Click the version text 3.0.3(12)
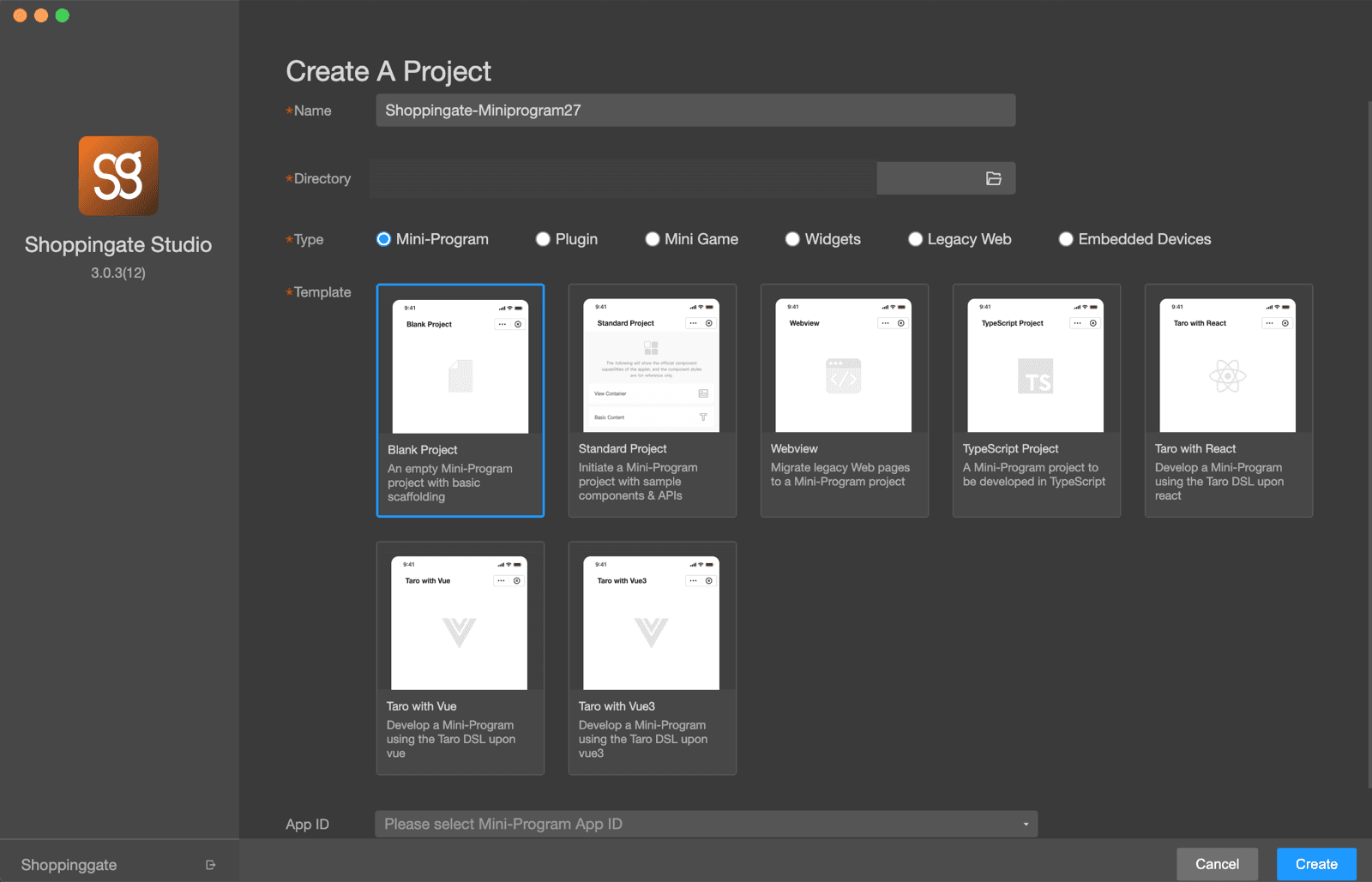The image size is (1372, 882). [x=118, y=273]
